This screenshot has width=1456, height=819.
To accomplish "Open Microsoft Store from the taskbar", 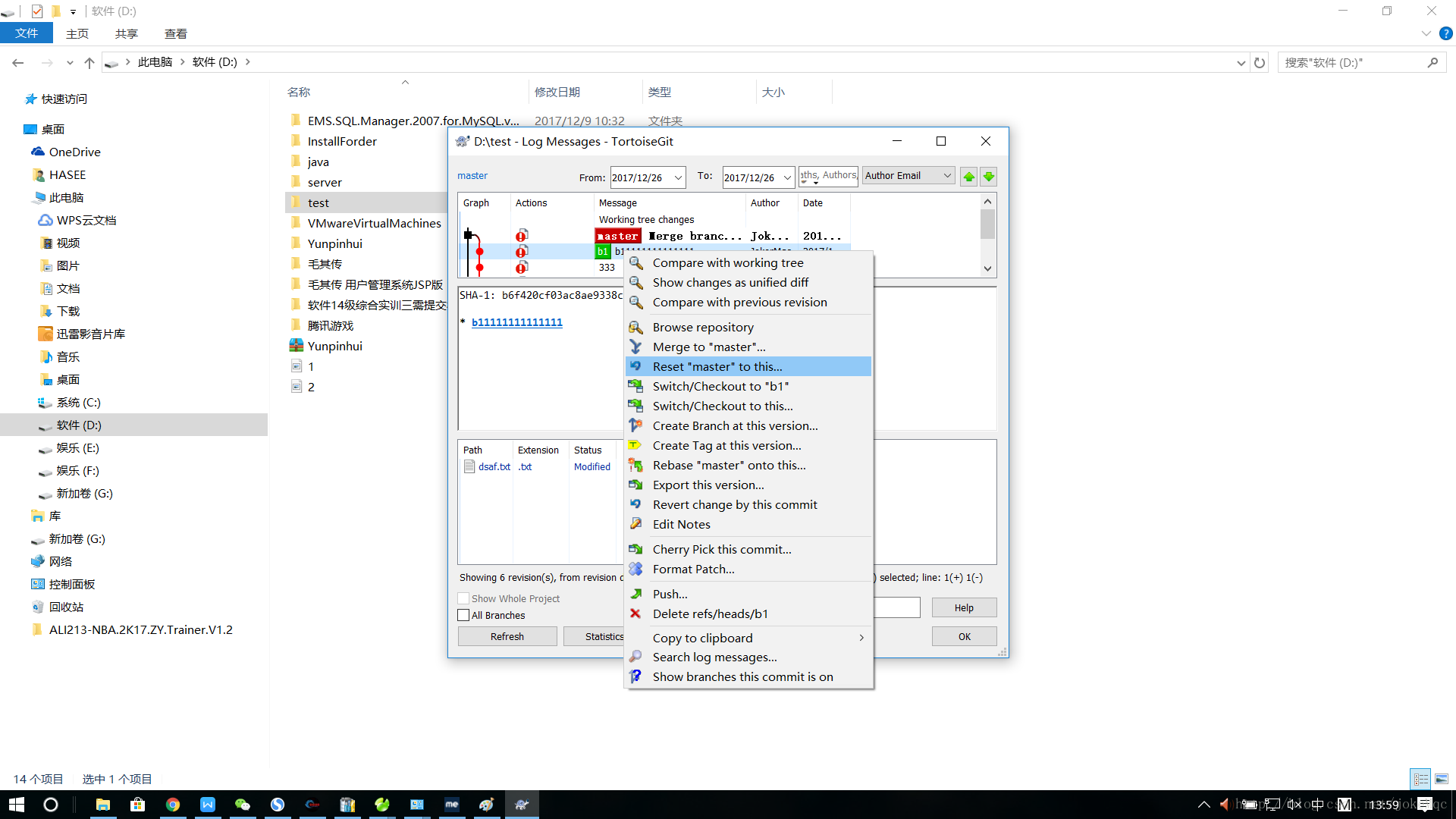I will pyautogui.click(x=138, y=805).
